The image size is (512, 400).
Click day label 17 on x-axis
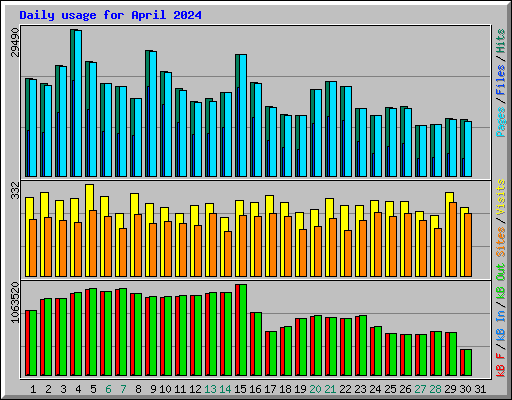pyautogui.click(x=270, y=389)
